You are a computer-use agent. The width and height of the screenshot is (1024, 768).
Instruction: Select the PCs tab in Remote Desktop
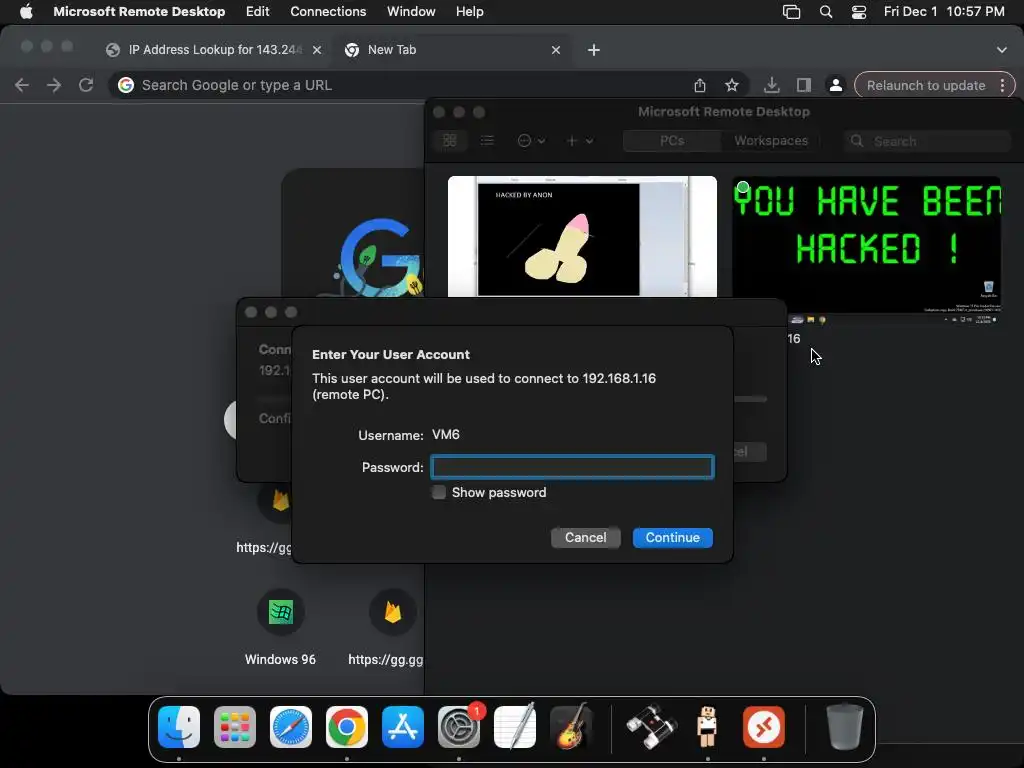tap(672, 140)
